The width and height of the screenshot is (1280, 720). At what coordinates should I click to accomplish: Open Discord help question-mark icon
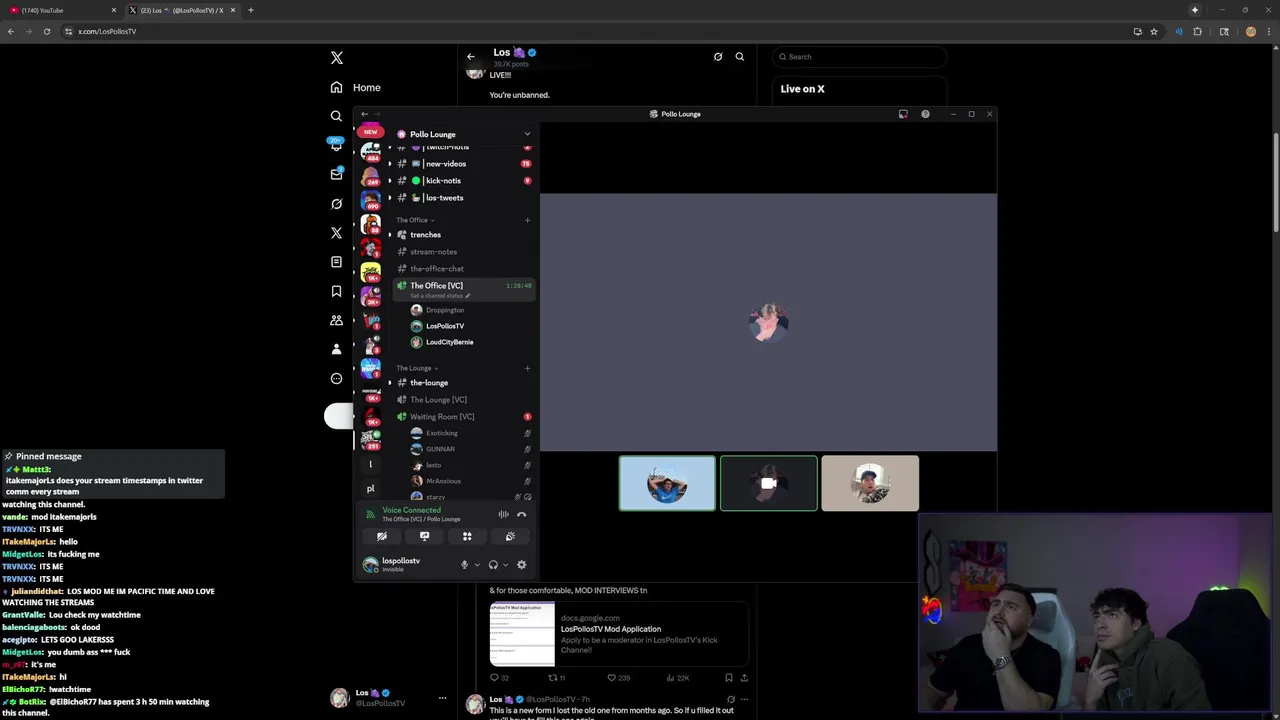(x=925, y=114)
